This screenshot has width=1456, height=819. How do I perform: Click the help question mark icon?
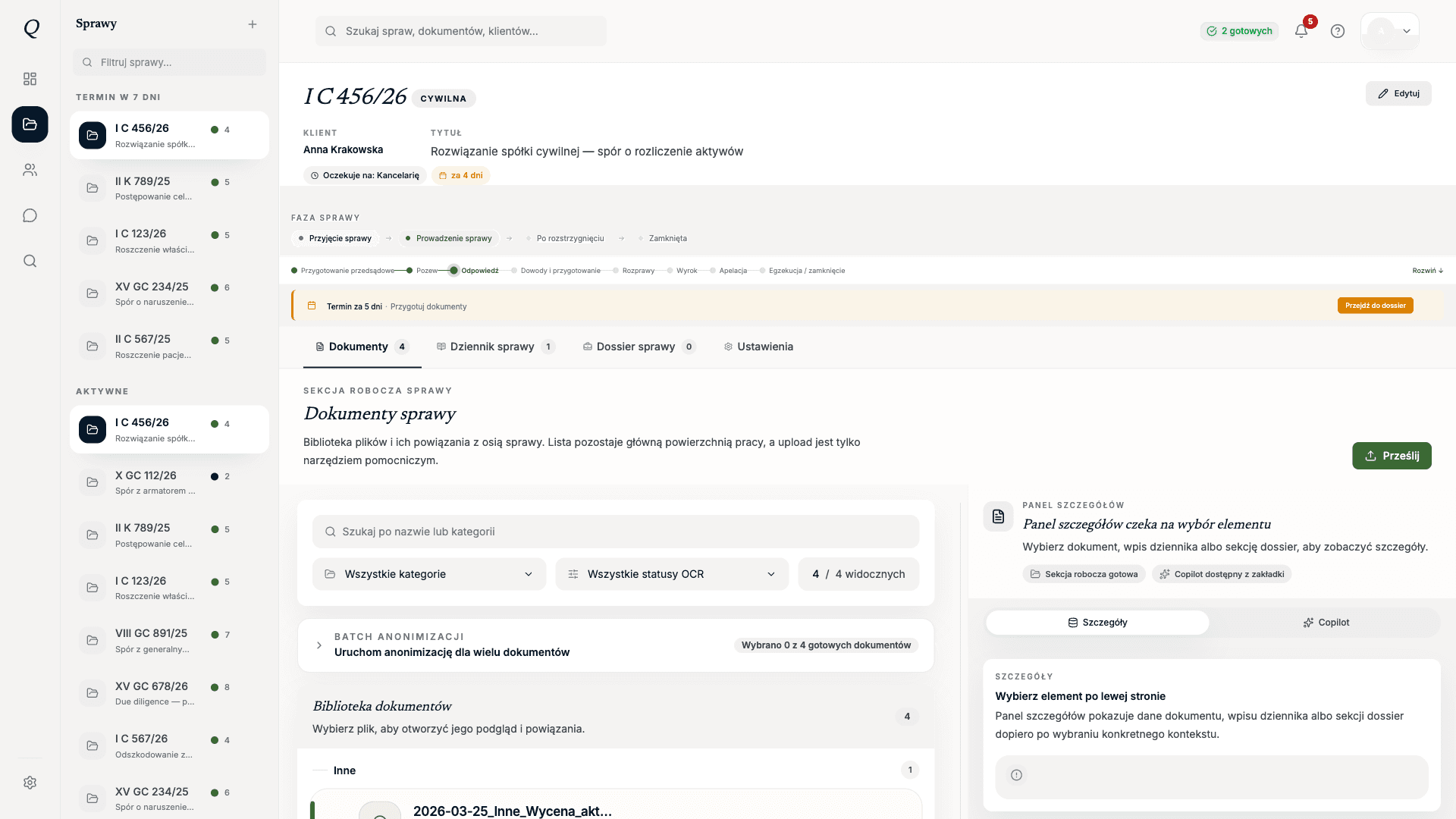click(x=1338, y=31)
